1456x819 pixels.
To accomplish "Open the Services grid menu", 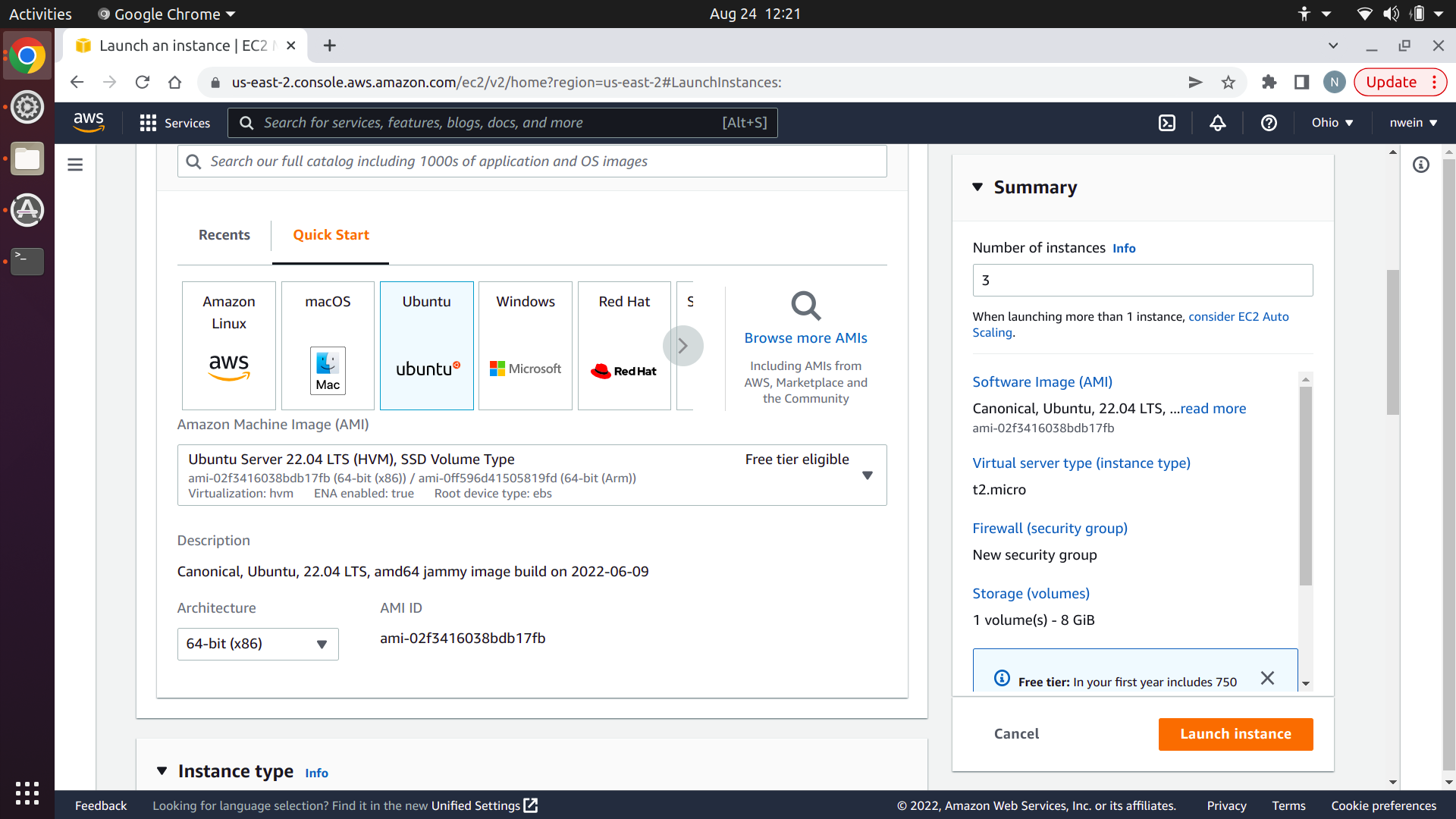I will pyautogui.click(x=175, y=123).
